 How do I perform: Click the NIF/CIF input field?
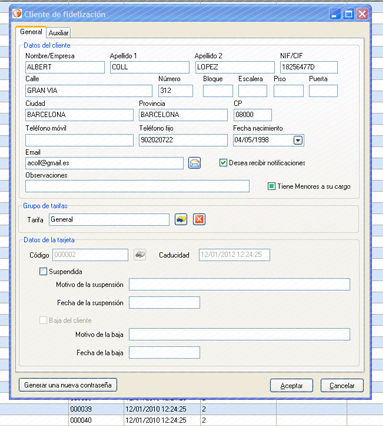(x=309, y=67)
